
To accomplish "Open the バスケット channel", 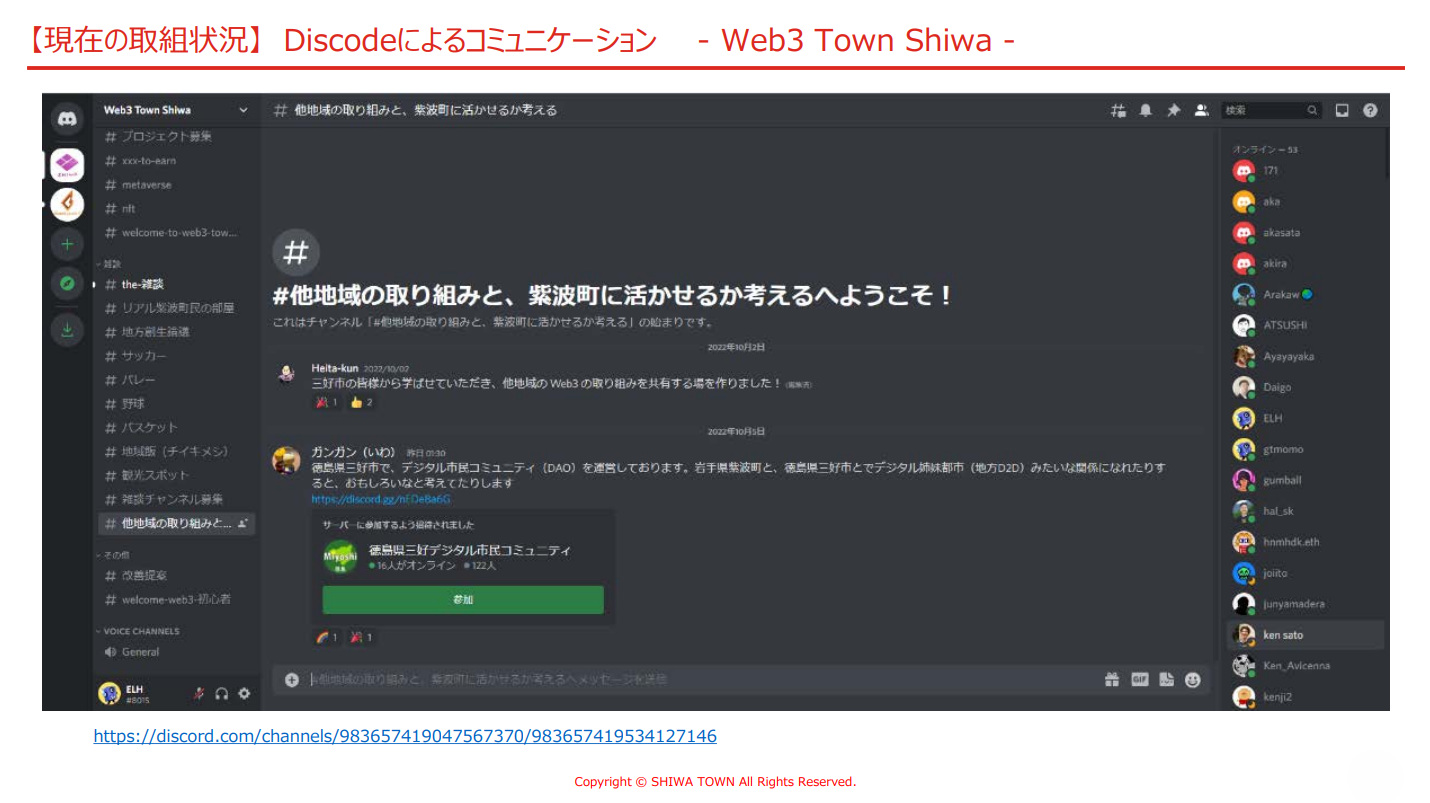I will pos(176,427).
